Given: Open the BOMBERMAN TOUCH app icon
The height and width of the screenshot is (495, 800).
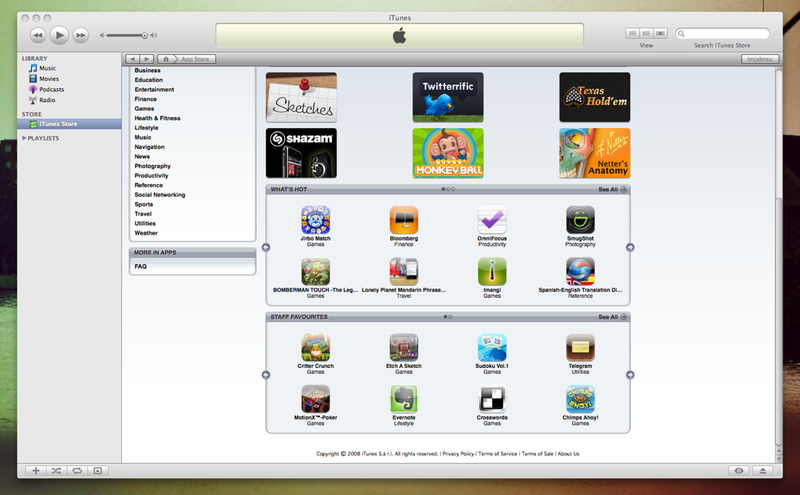Looking at the screenshot, I should [x=315, y=271].
